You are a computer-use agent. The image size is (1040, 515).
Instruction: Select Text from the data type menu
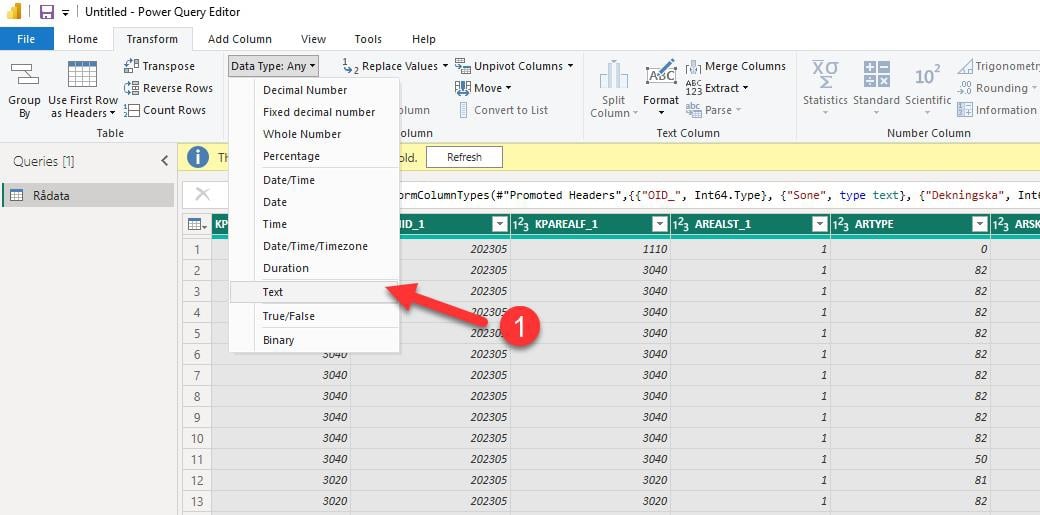(x=273, y=292)
